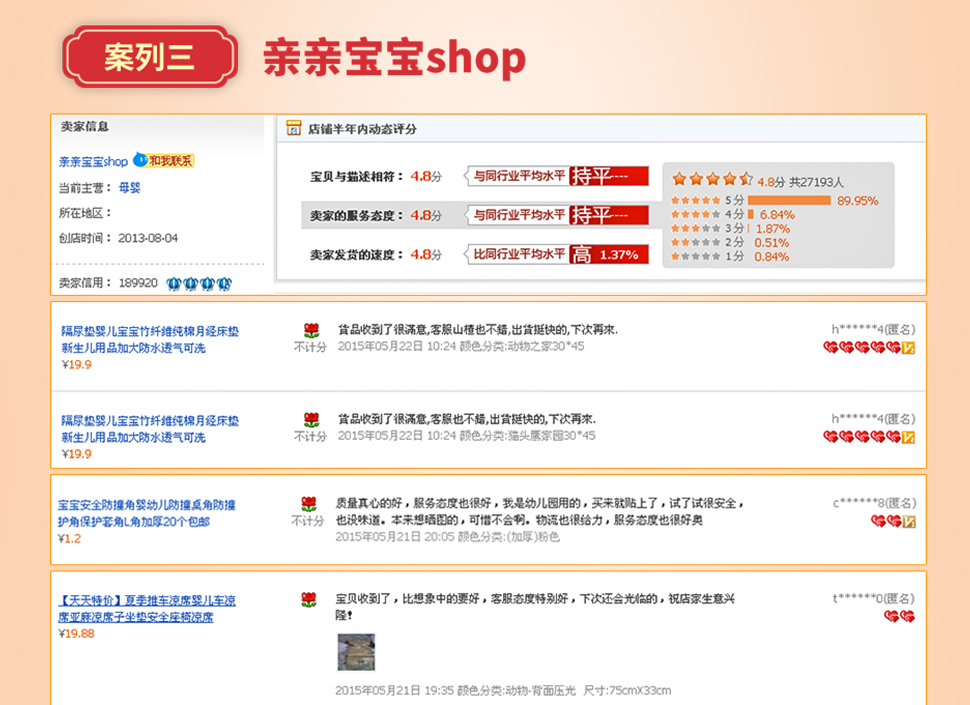Open 【天天特价】夏季推车凉席 product link
The image size is (970, 705).
tap(147, 609)
